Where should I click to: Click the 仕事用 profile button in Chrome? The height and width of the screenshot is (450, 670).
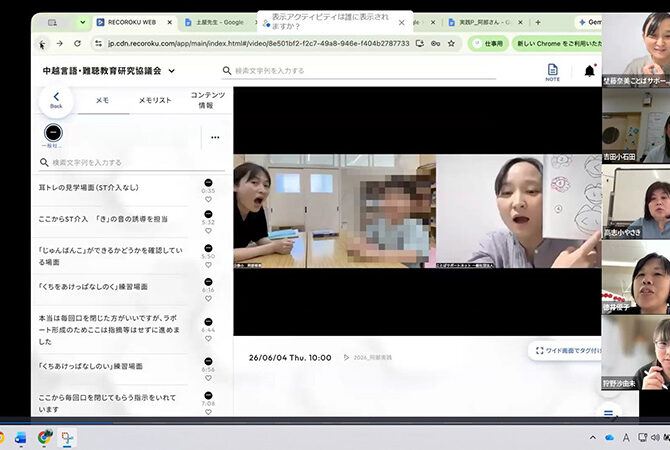click(488, 44)
